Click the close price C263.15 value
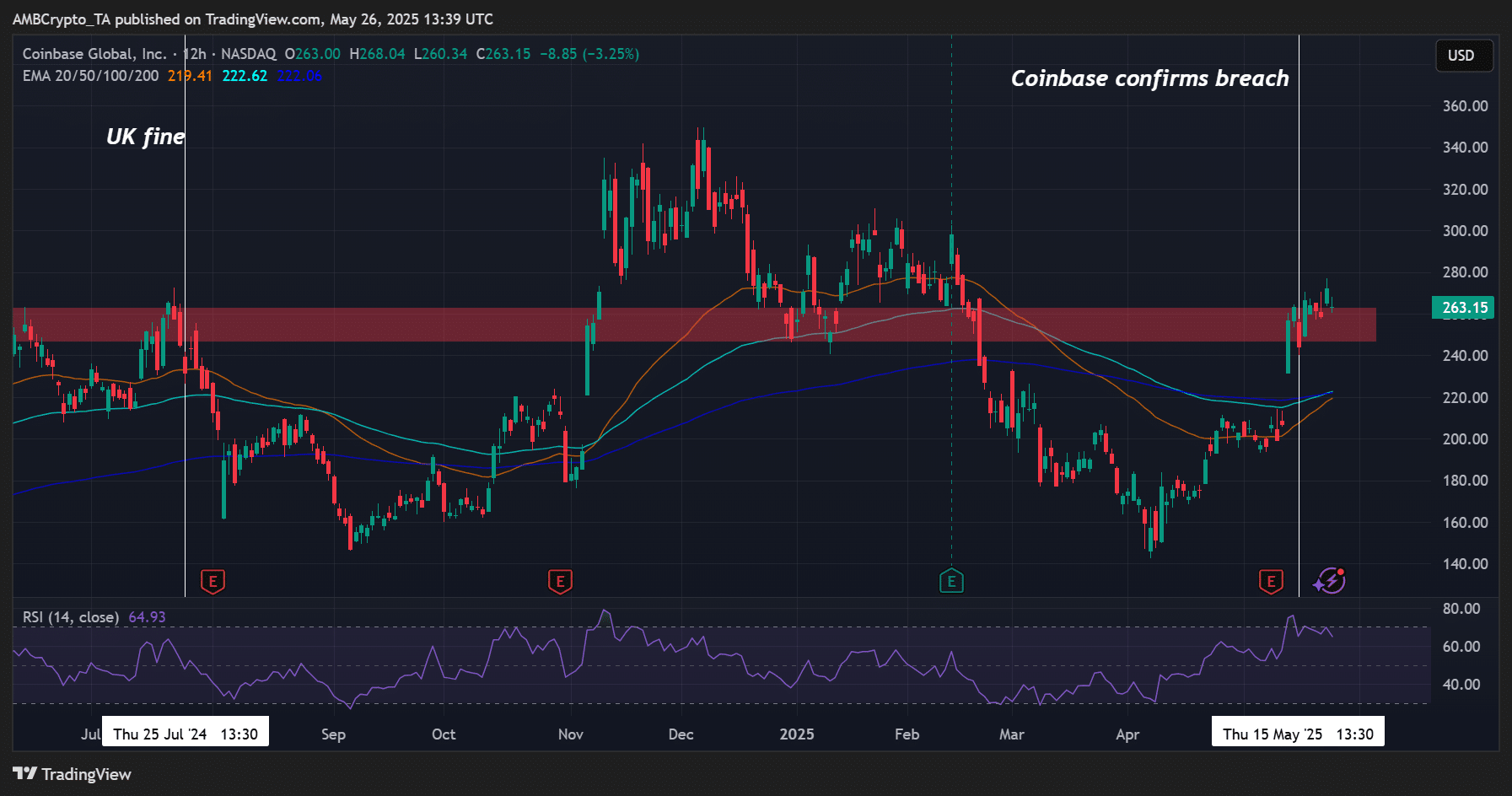1512x796 pixels. coord(503,54)
